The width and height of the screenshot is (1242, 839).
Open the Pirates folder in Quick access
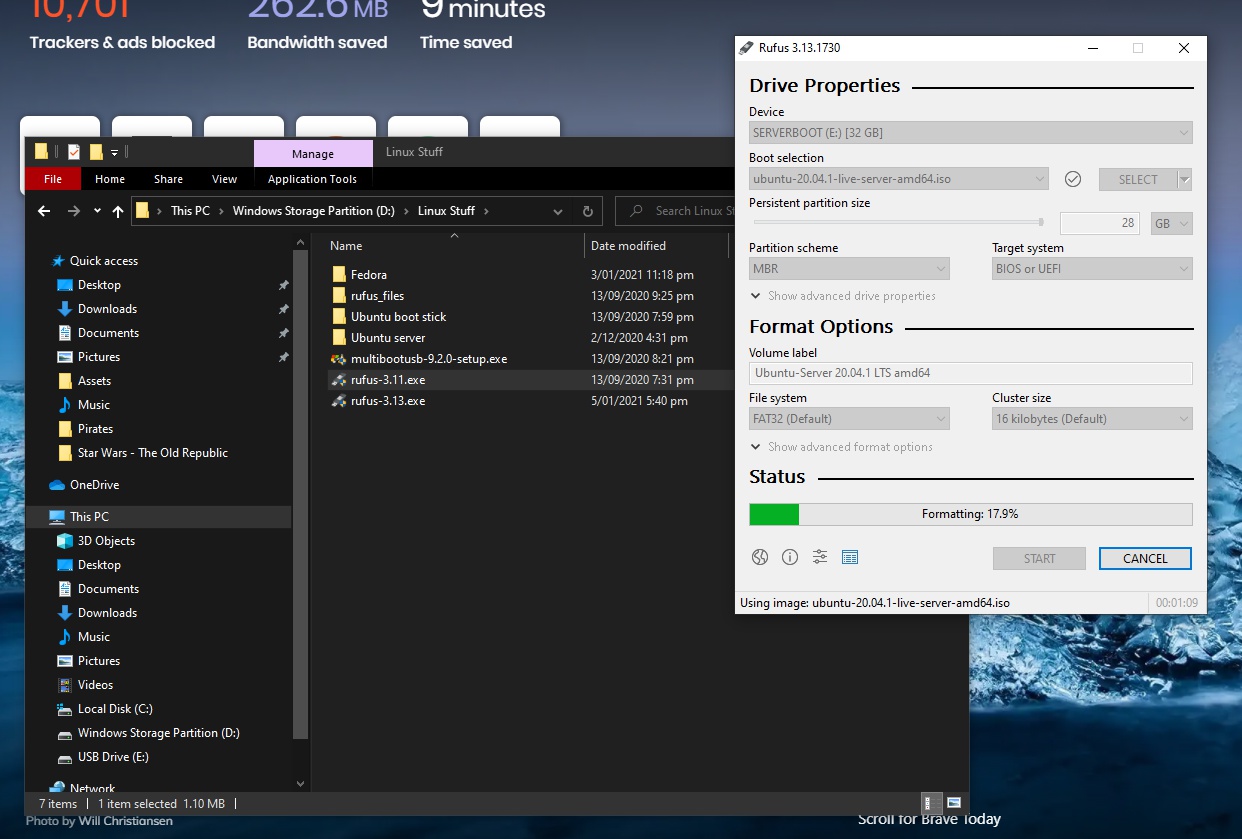[95, 429]
